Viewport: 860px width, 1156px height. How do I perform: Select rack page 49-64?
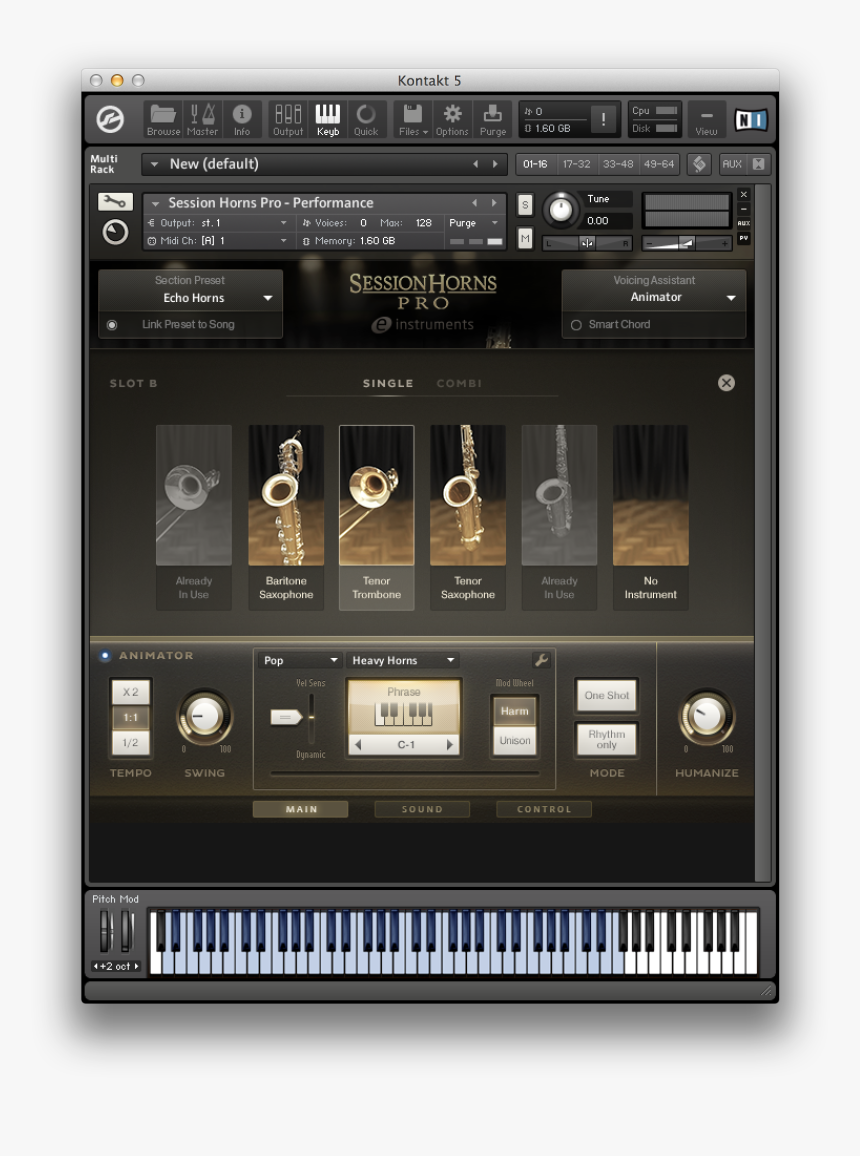[x=659, y=164]
